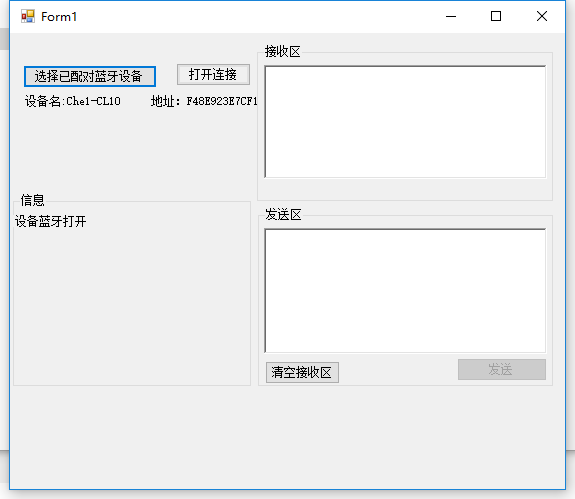
Task: Click the Form1 title text
Action: [x=59, y=16]
